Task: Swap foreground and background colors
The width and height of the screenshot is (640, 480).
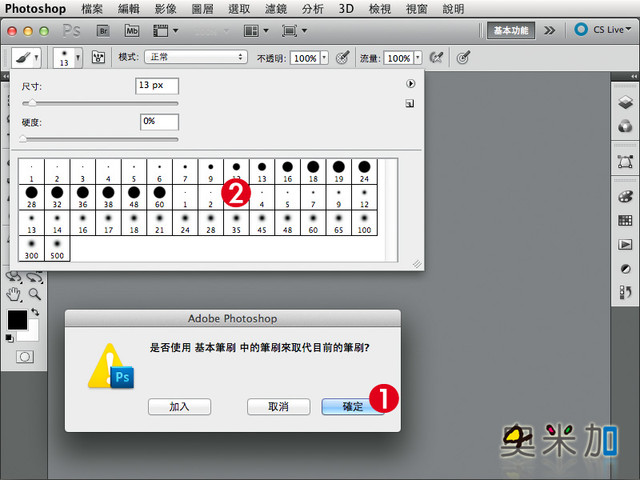Action: (35, 312)
